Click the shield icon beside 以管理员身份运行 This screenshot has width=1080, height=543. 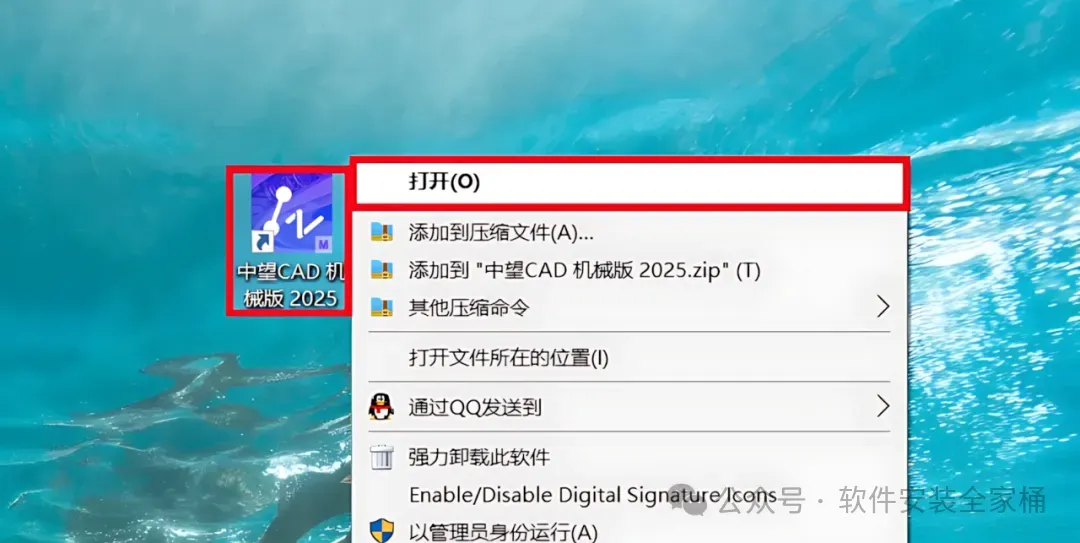click(x=382, y=531)
